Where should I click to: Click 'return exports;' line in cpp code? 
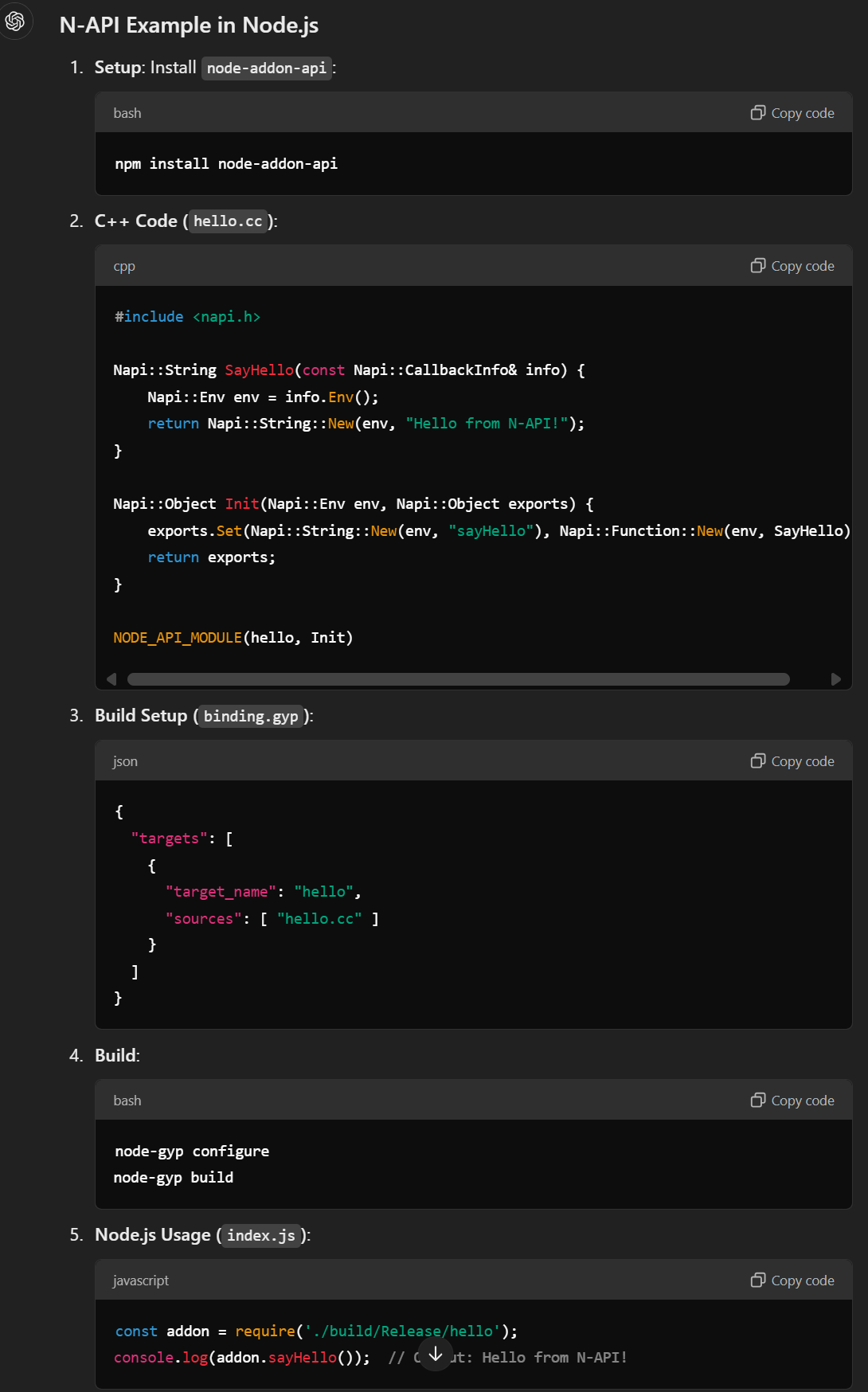point(212,557)
